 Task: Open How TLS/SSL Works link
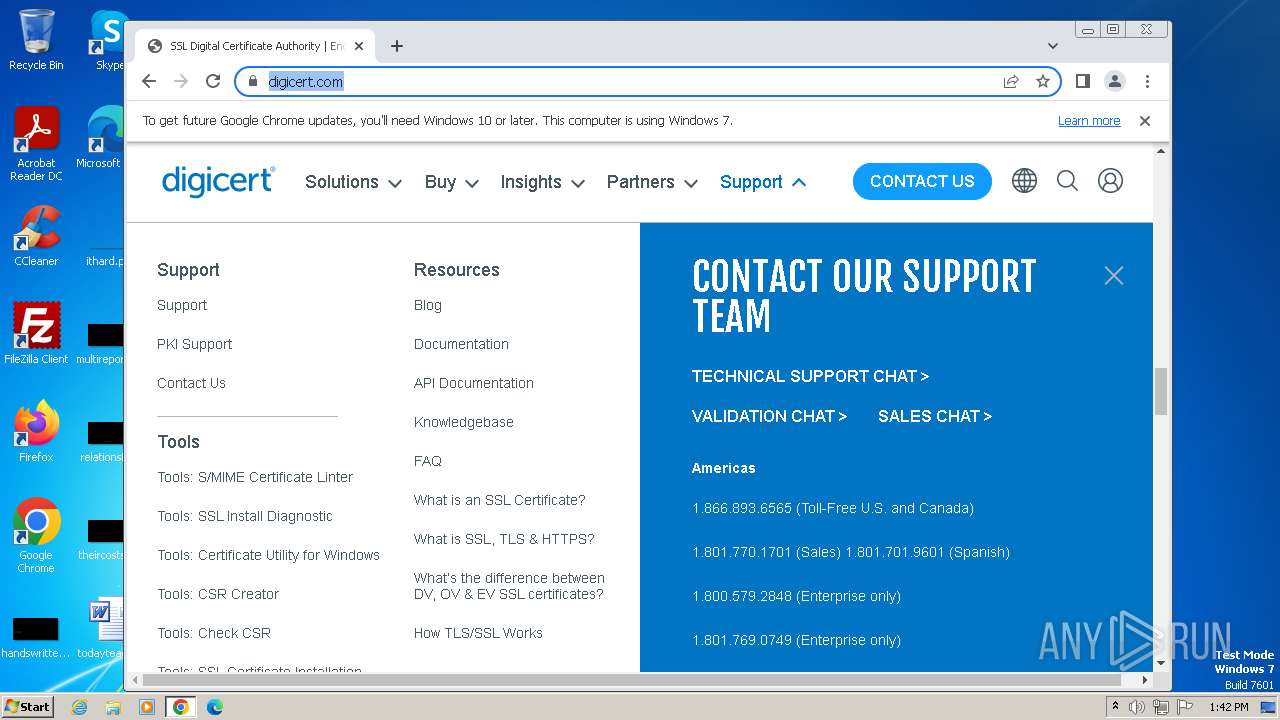click(478, 633)
